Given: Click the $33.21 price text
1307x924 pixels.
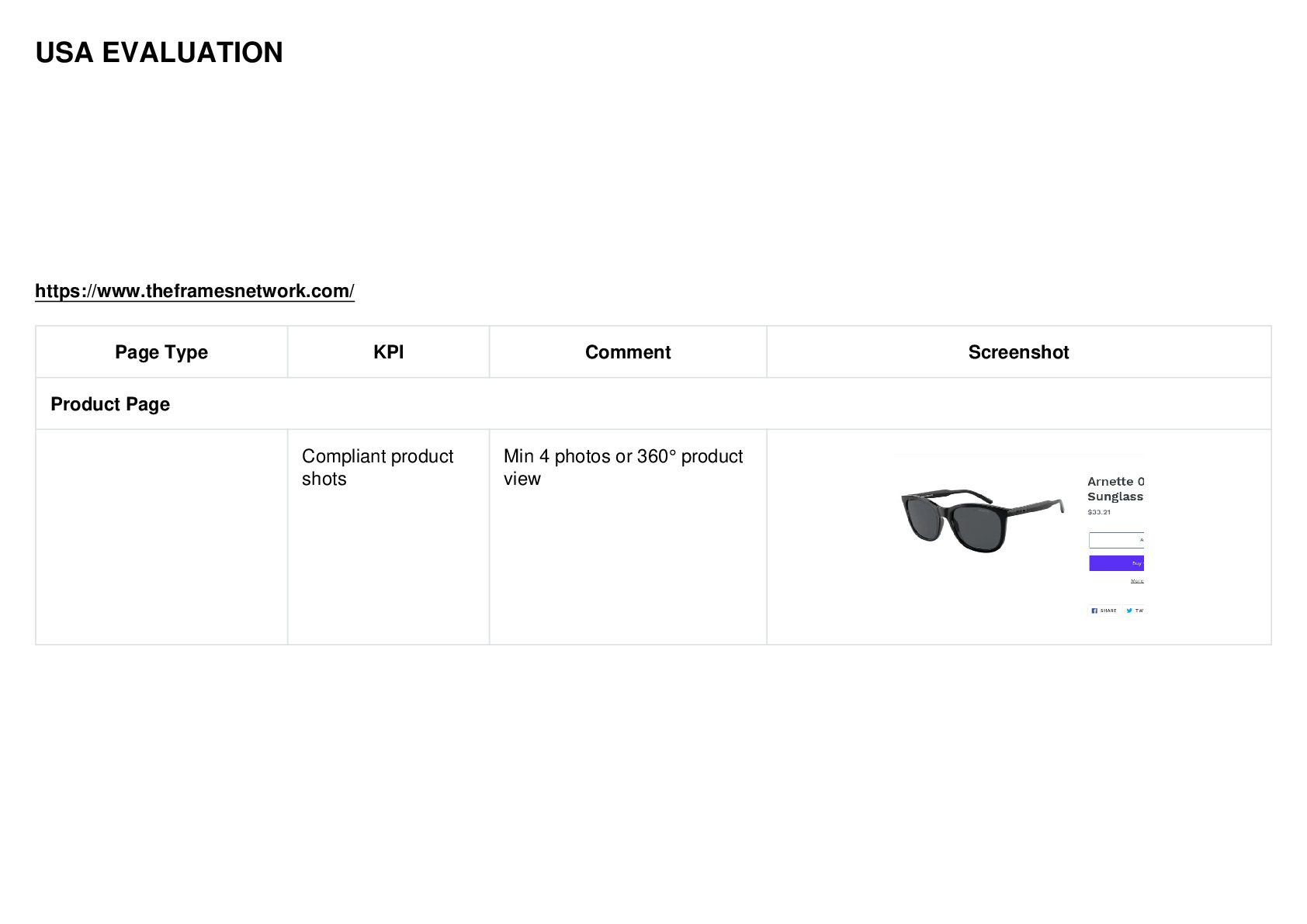Looking at the screenshot, I should [1099, 512].
